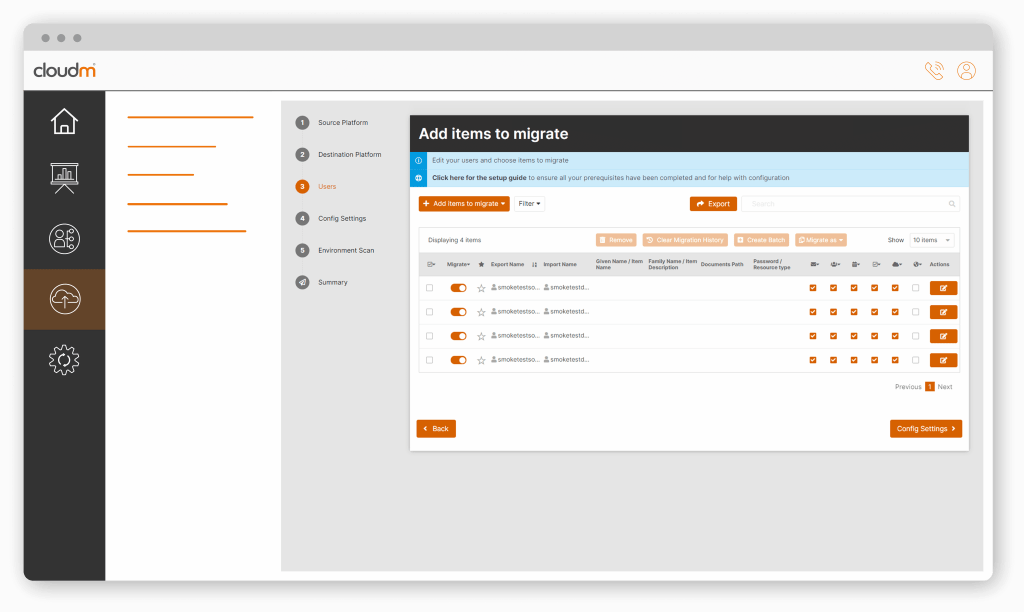This screenshot has height=612, width=1024.
Task: Go to Source Platform step
Action: (x=342, y=123)
